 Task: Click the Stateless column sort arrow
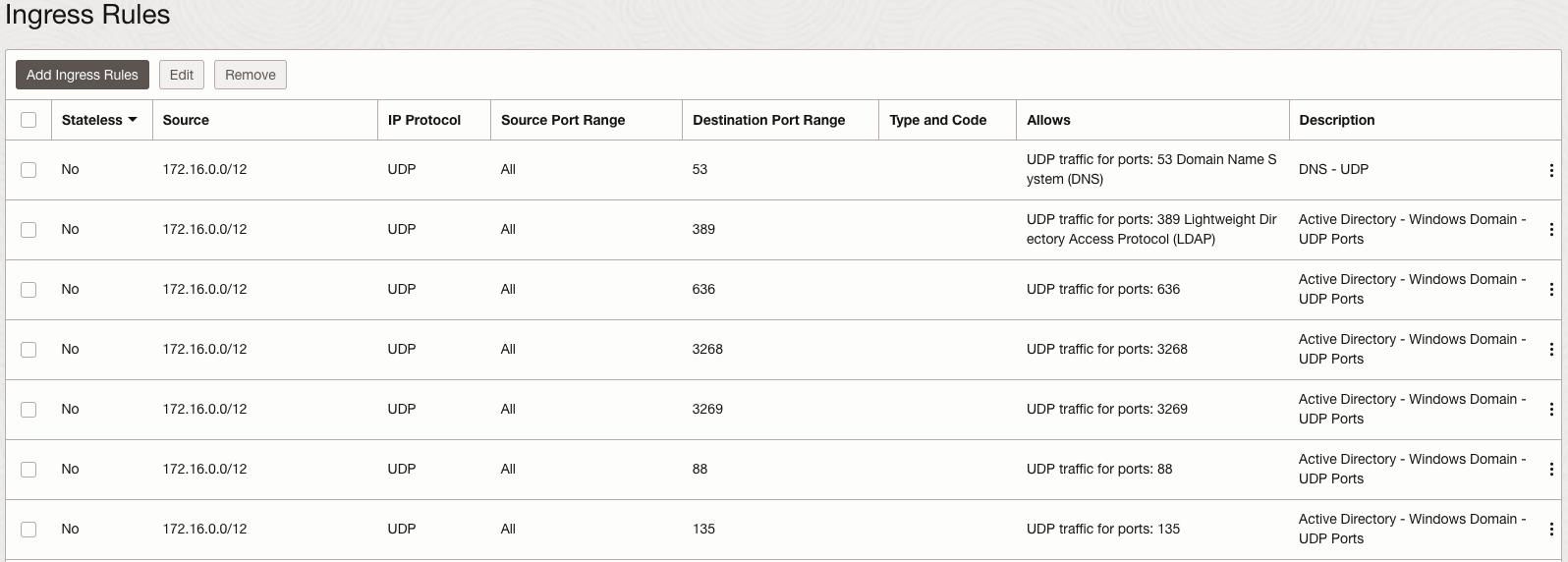click(133, 120)
